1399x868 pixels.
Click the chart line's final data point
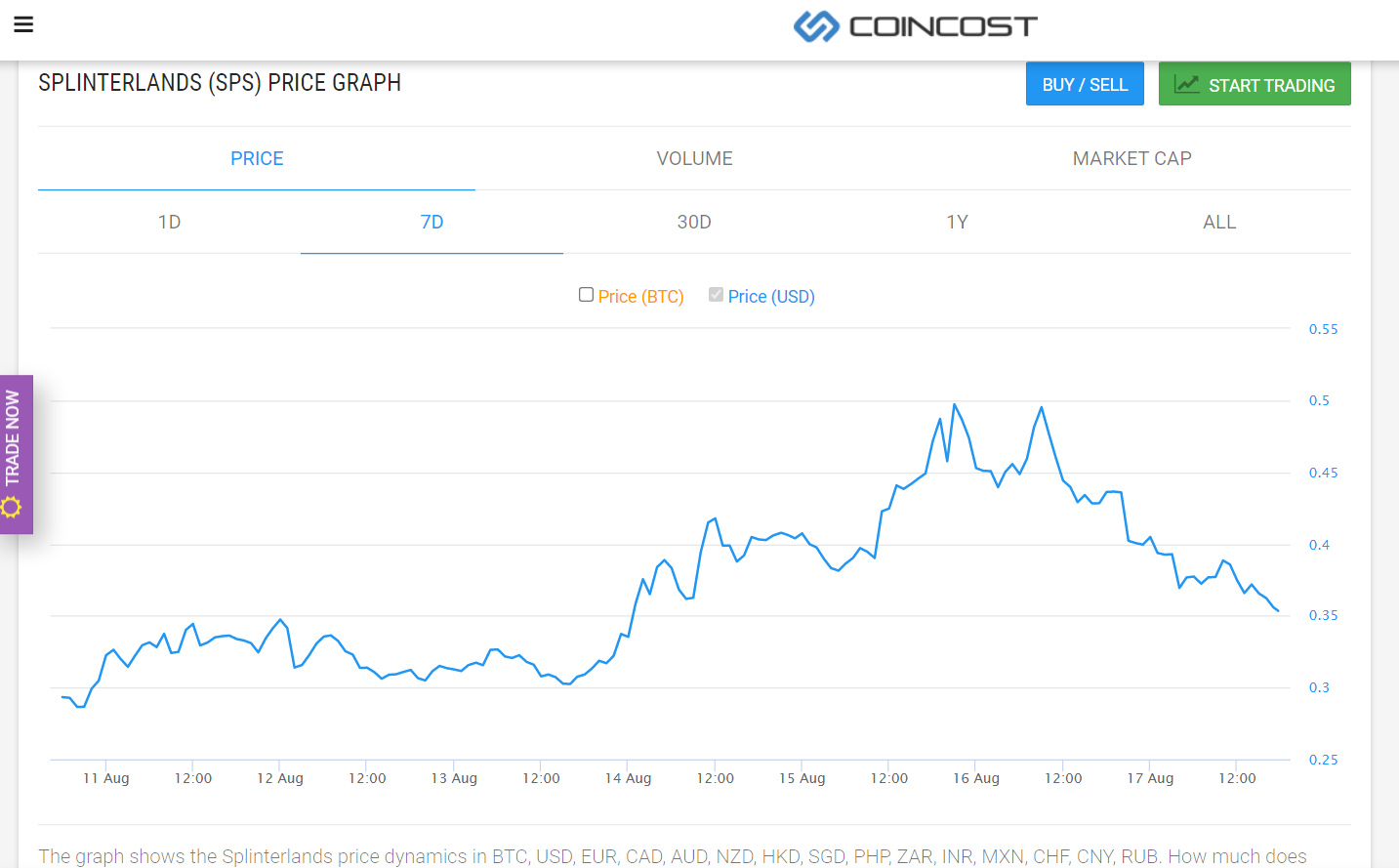click(x=1278, y=611)
